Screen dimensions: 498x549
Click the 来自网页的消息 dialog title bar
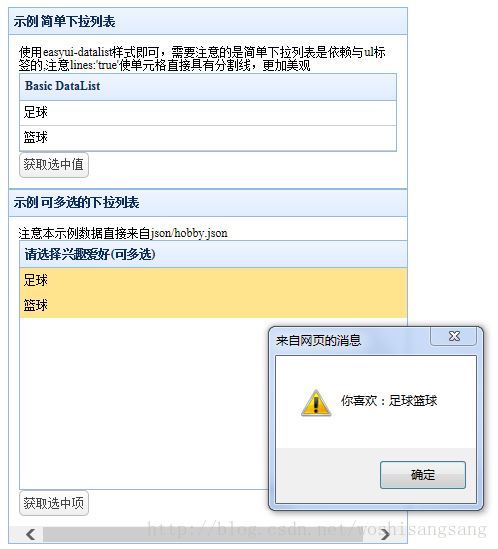(x=350, y=341)
